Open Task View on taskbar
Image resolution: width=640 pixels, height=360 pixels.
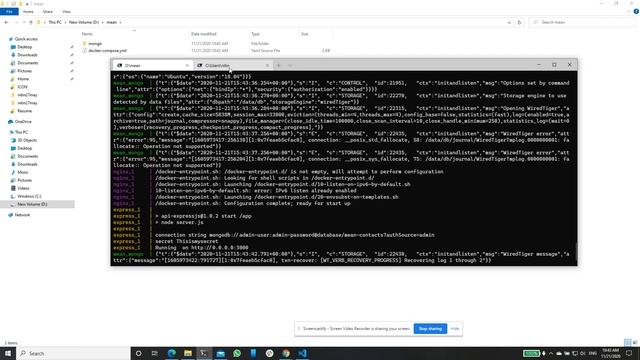coord(155,353)
